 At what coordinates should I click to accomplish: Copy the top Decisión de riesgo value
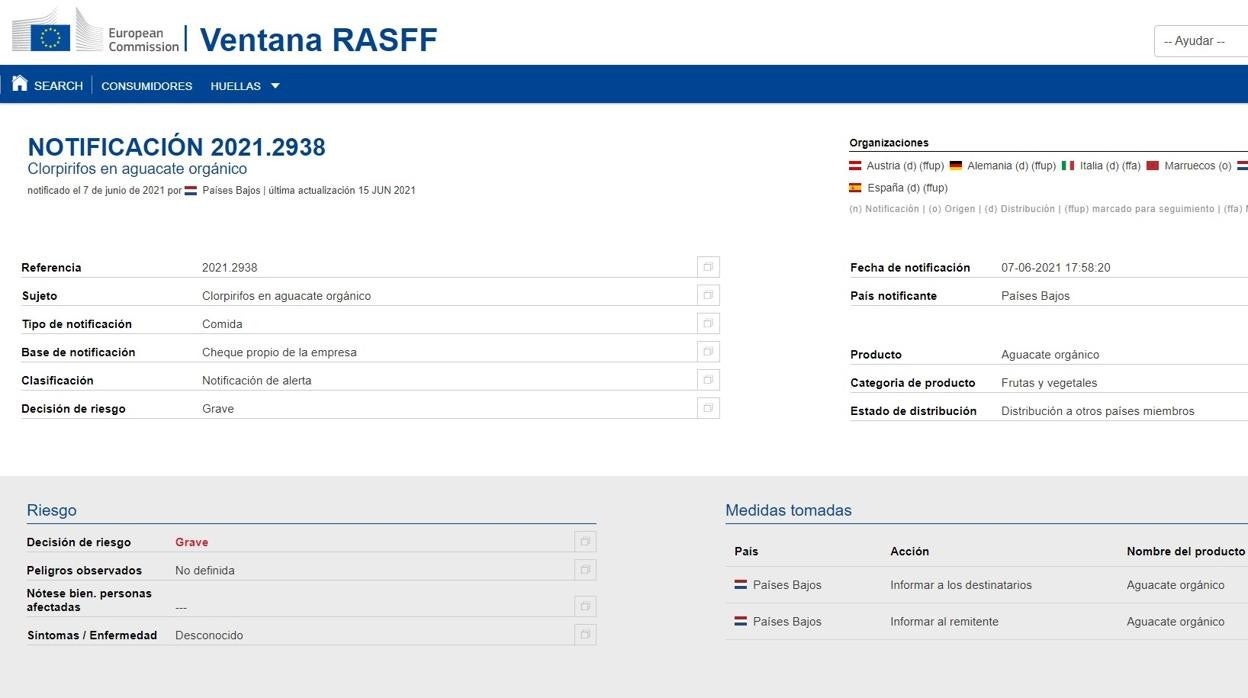coord(708,408)
